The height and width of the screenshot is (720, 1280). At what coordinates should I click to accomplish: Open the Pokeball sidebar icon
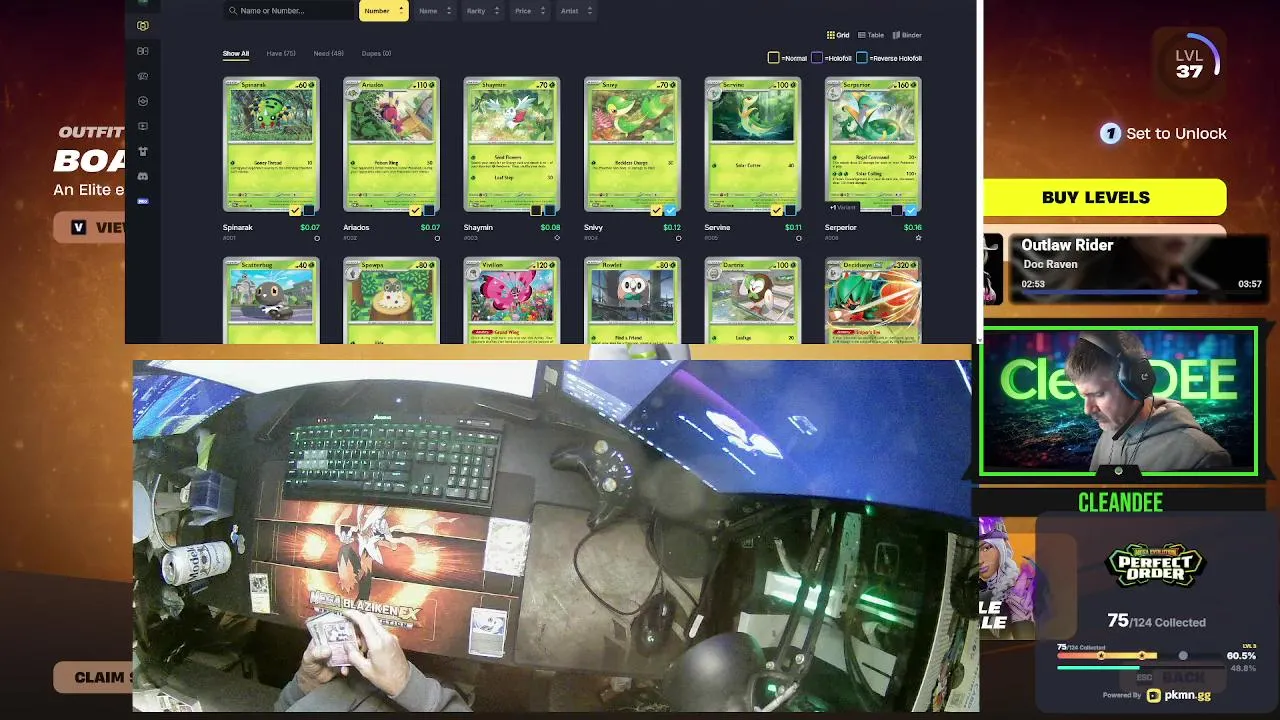click(143, 101)
